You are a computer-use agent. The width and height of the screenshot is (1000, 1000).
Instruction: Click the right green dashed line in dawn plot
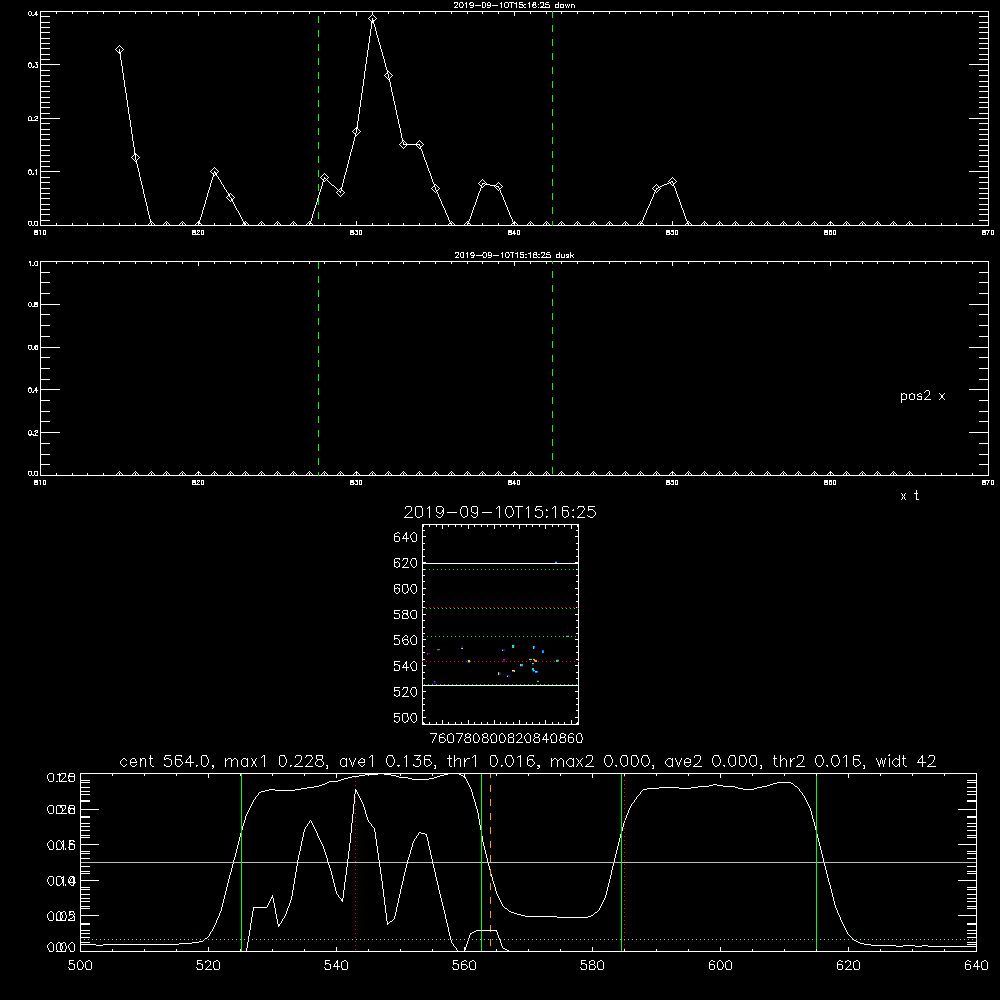click(552, 118)
